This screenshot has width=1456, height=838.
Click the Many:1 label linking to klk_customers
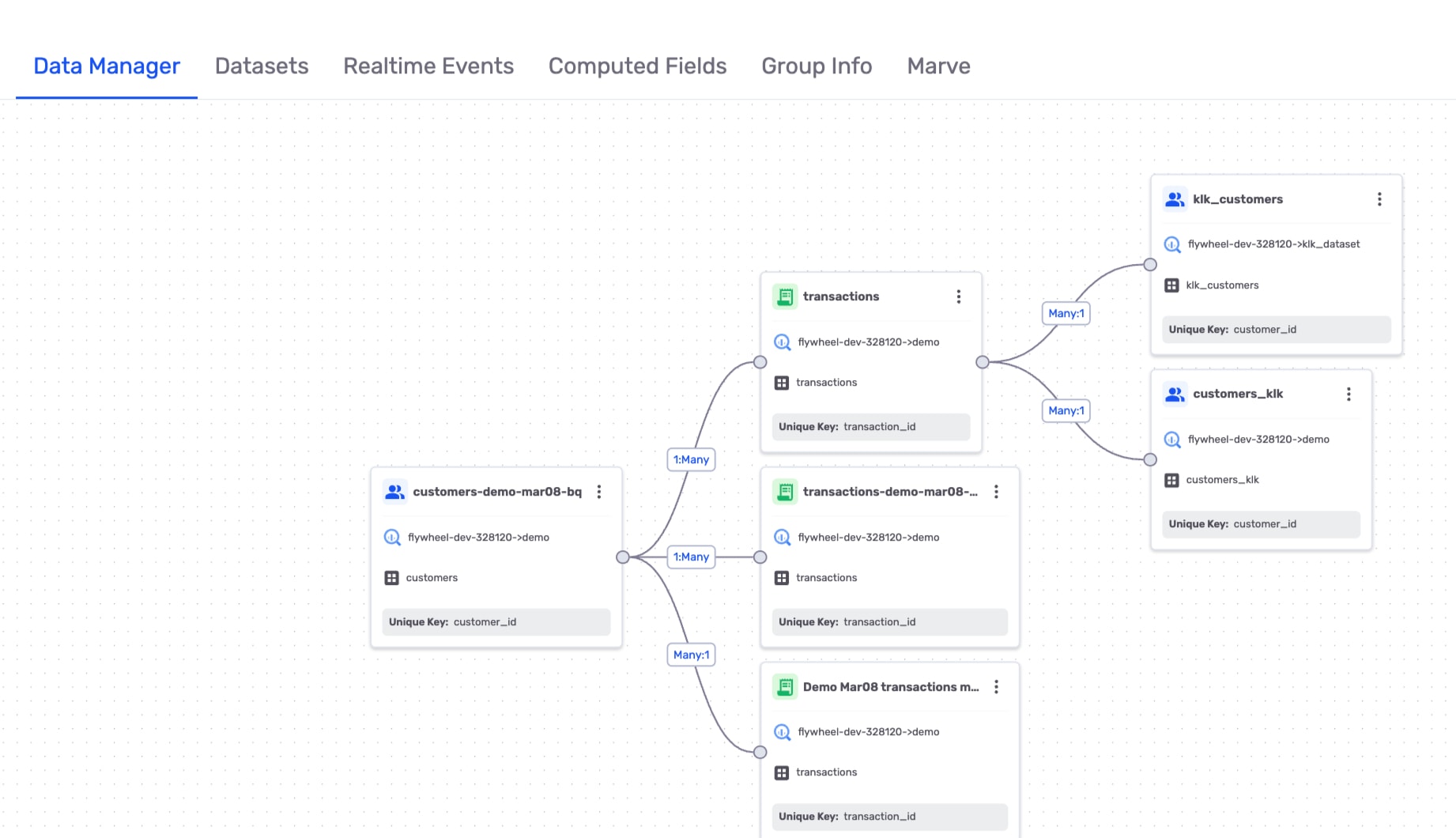(1066, 313)
